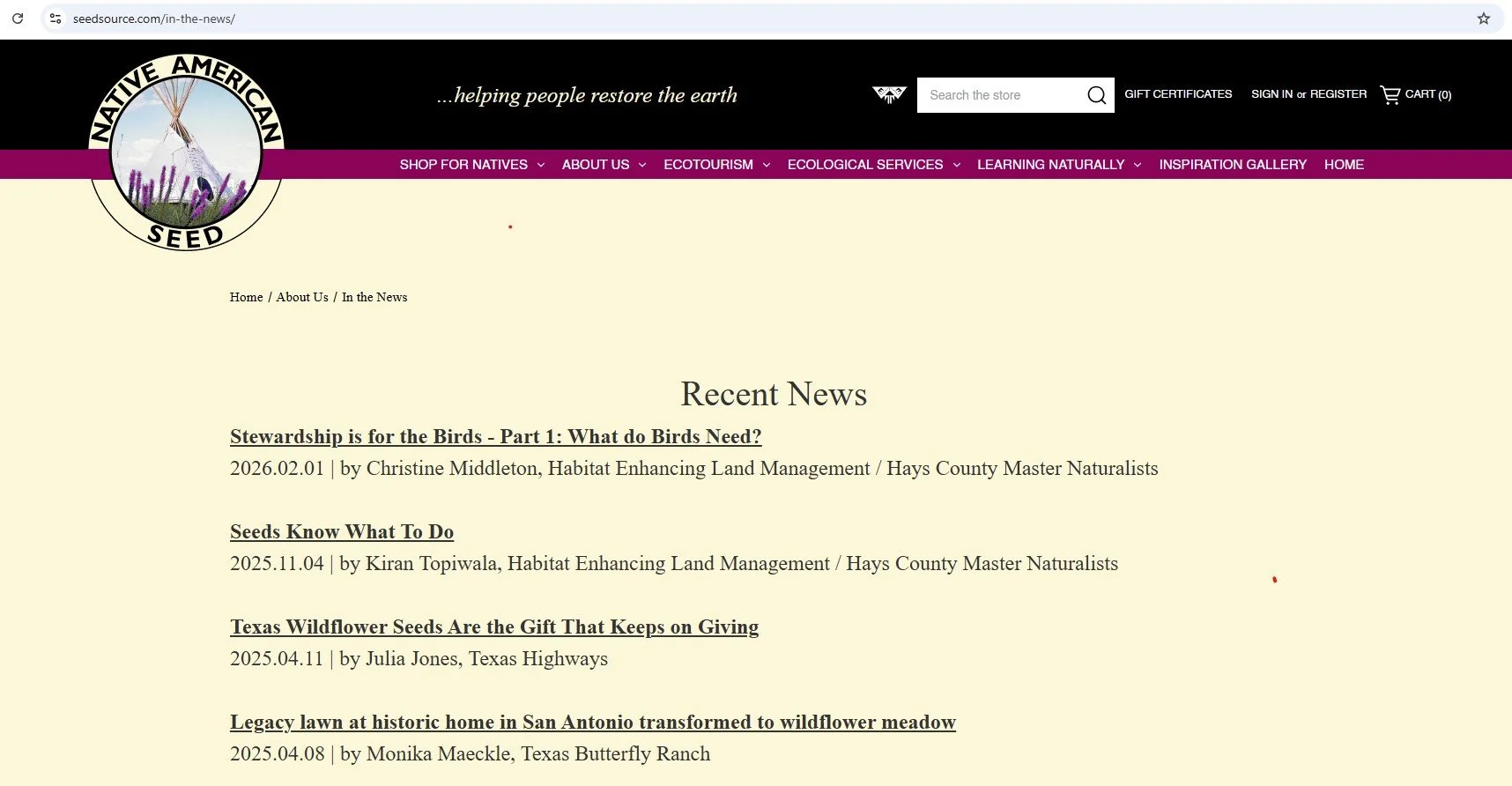The image size is (1512, 786).
Task: Click the Recent News heading
Action: point(774,395)
